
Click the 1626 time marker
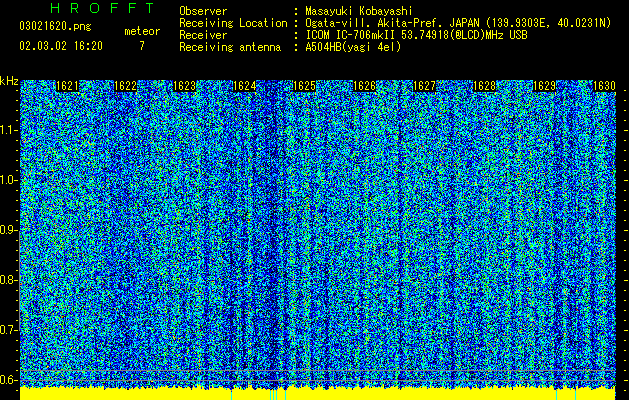pyautogui.click(x=364, y=86)
